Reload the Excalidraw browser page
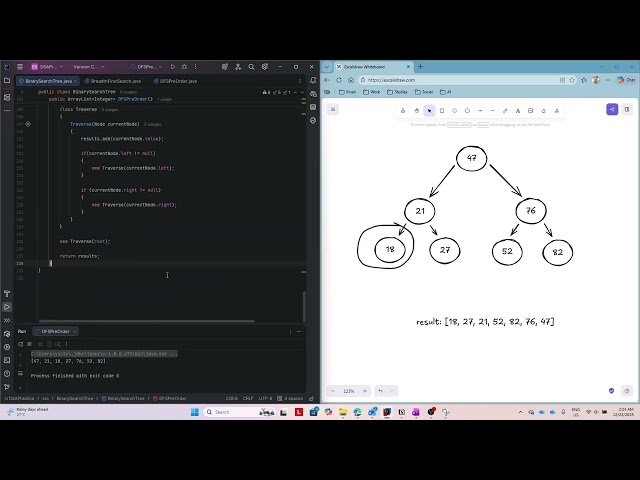This screenshot has width=640, height=480. pyautogui.click(x=339, y=80)
